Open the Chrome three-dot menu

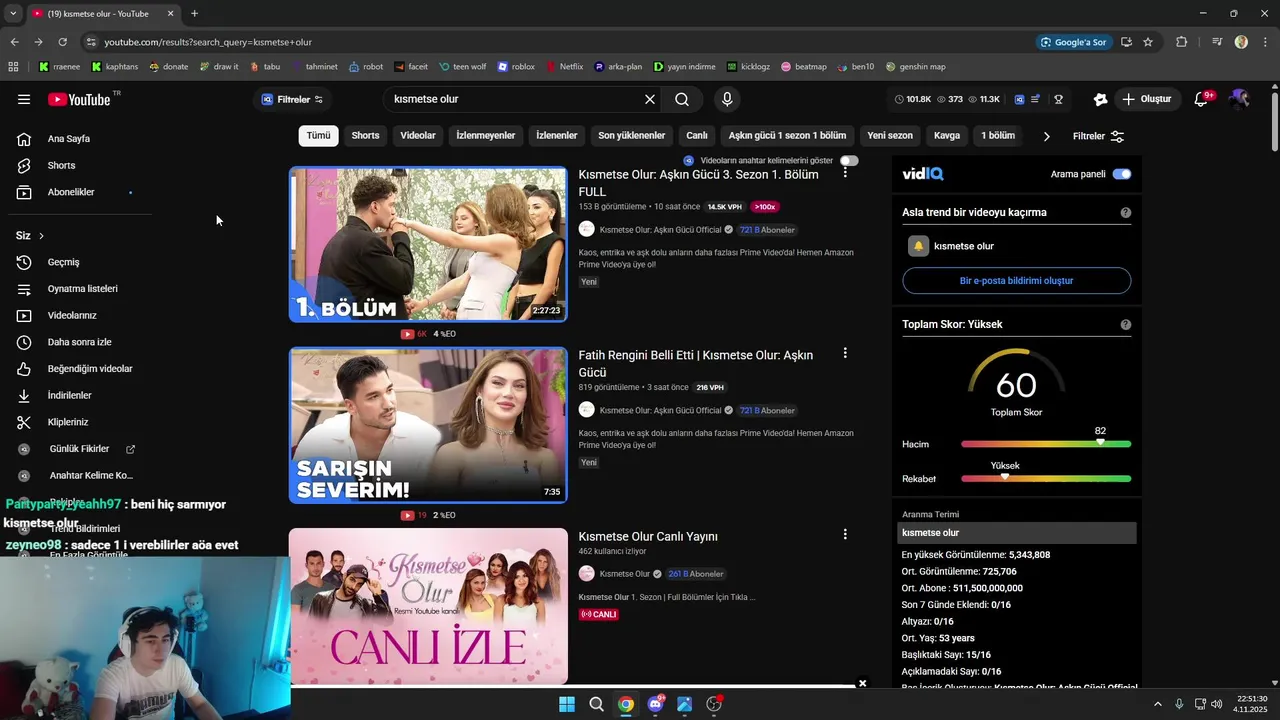pos(1265,42)
